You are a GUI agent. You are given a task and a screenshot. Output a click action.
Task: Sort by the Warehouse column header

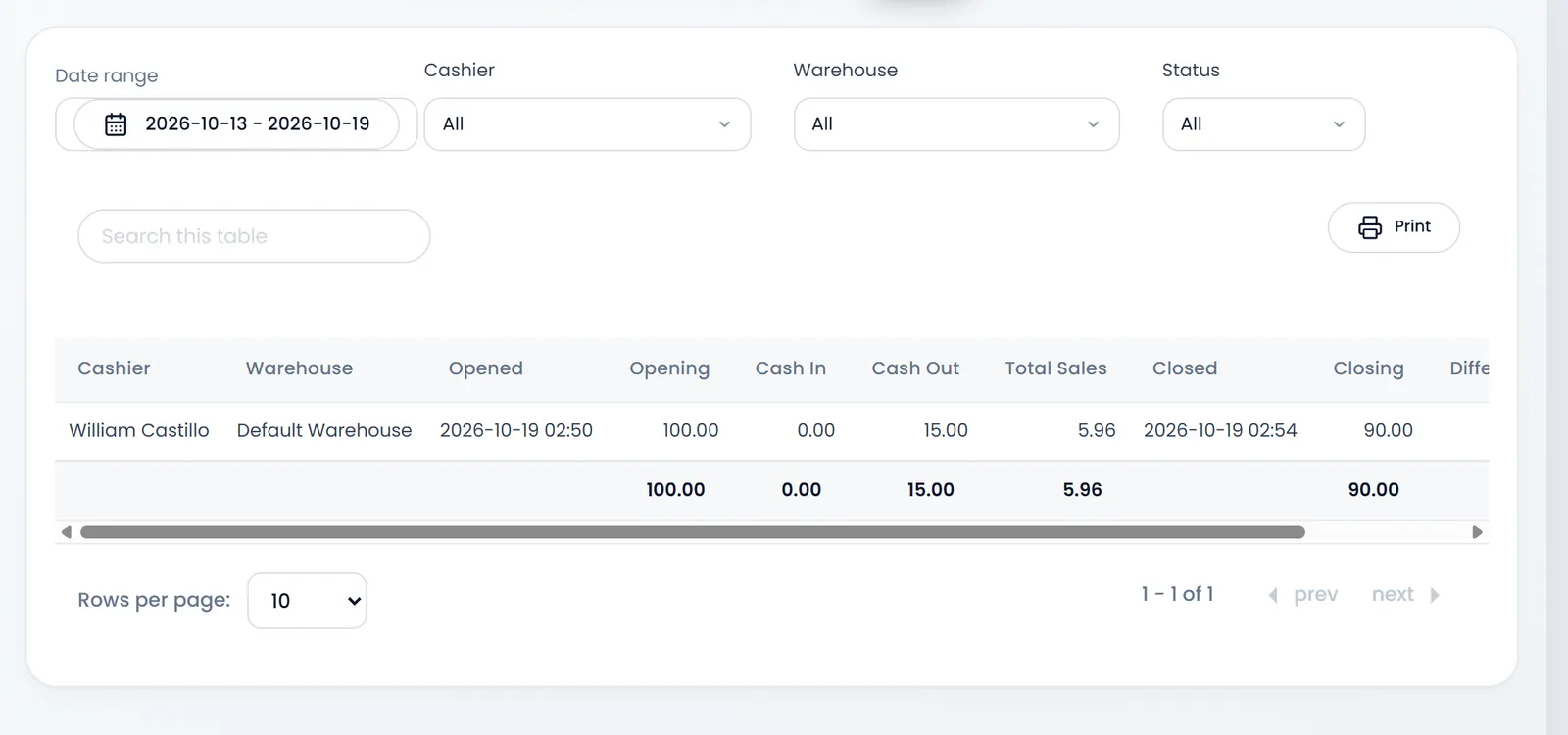tap(299, 368)
